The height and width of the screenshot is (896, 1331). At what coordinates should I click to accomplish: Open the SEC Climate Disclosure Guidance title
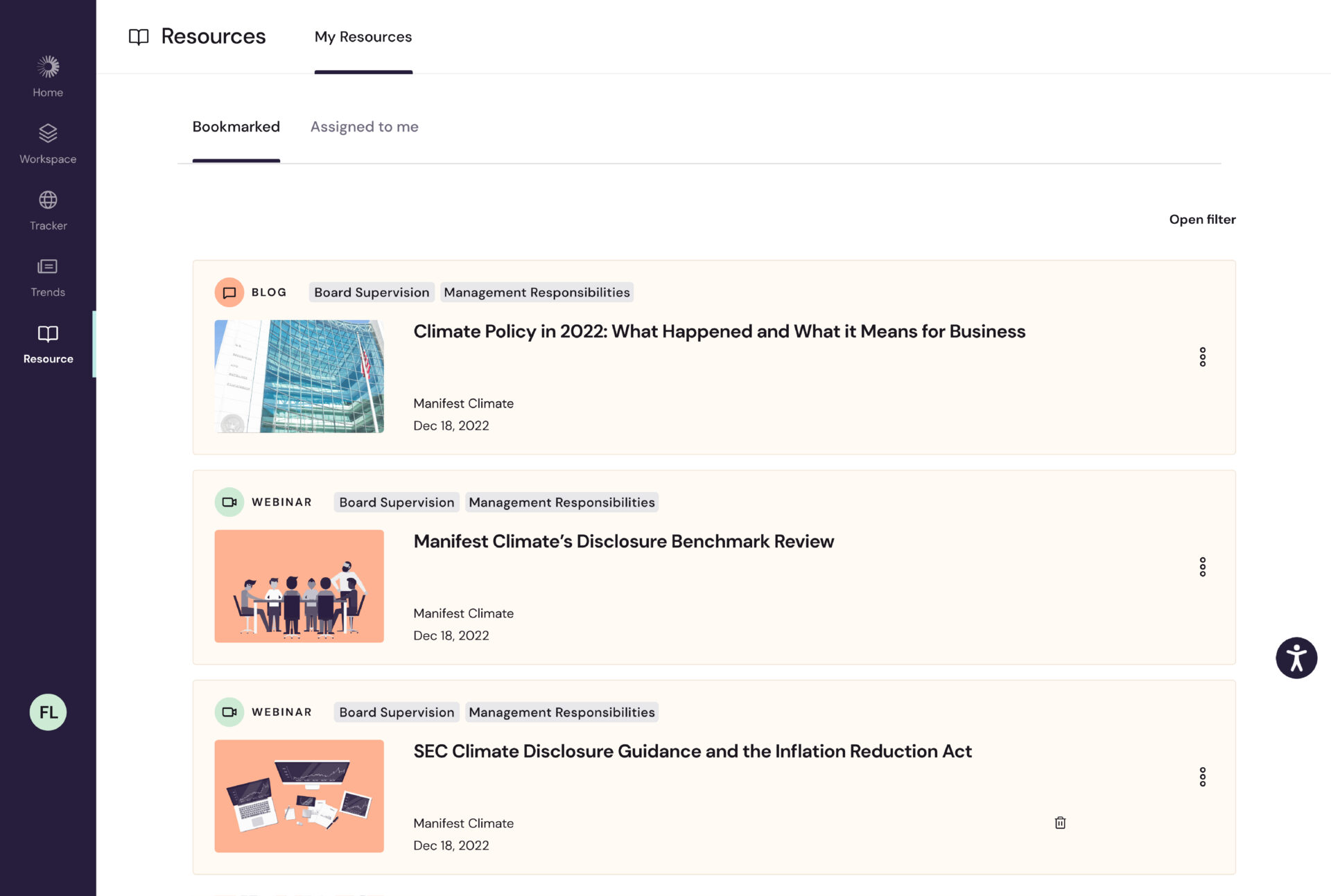click(692, 752)
